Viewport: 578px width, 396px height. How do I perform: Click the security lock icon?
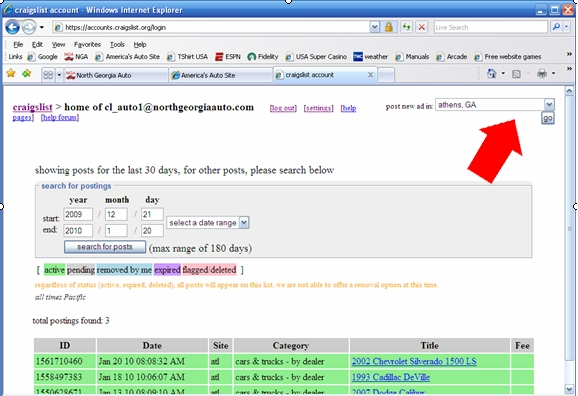pyautogui.click(x=389, y=27)
